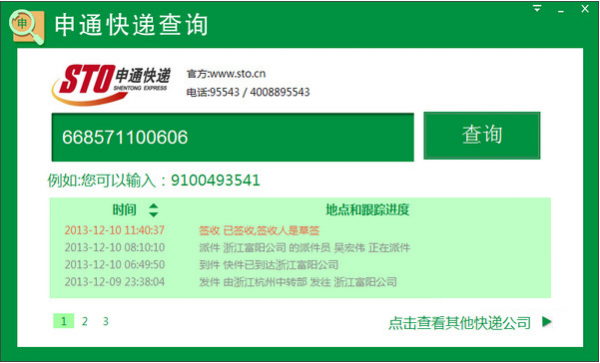Select the 发件 由浙江杭州中转部 row
Viewport: 600px width, 363px height.
298,282
